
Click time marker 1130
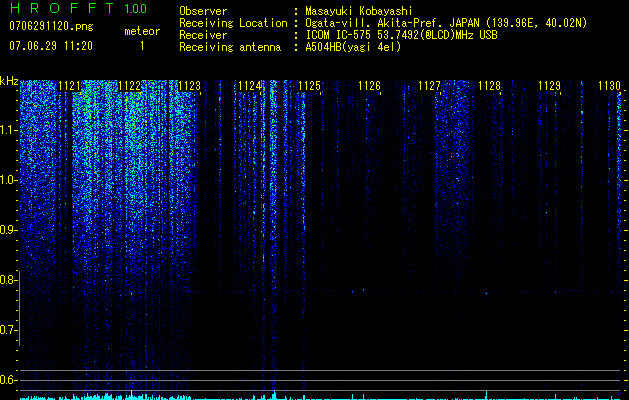[x=609, y=86]
